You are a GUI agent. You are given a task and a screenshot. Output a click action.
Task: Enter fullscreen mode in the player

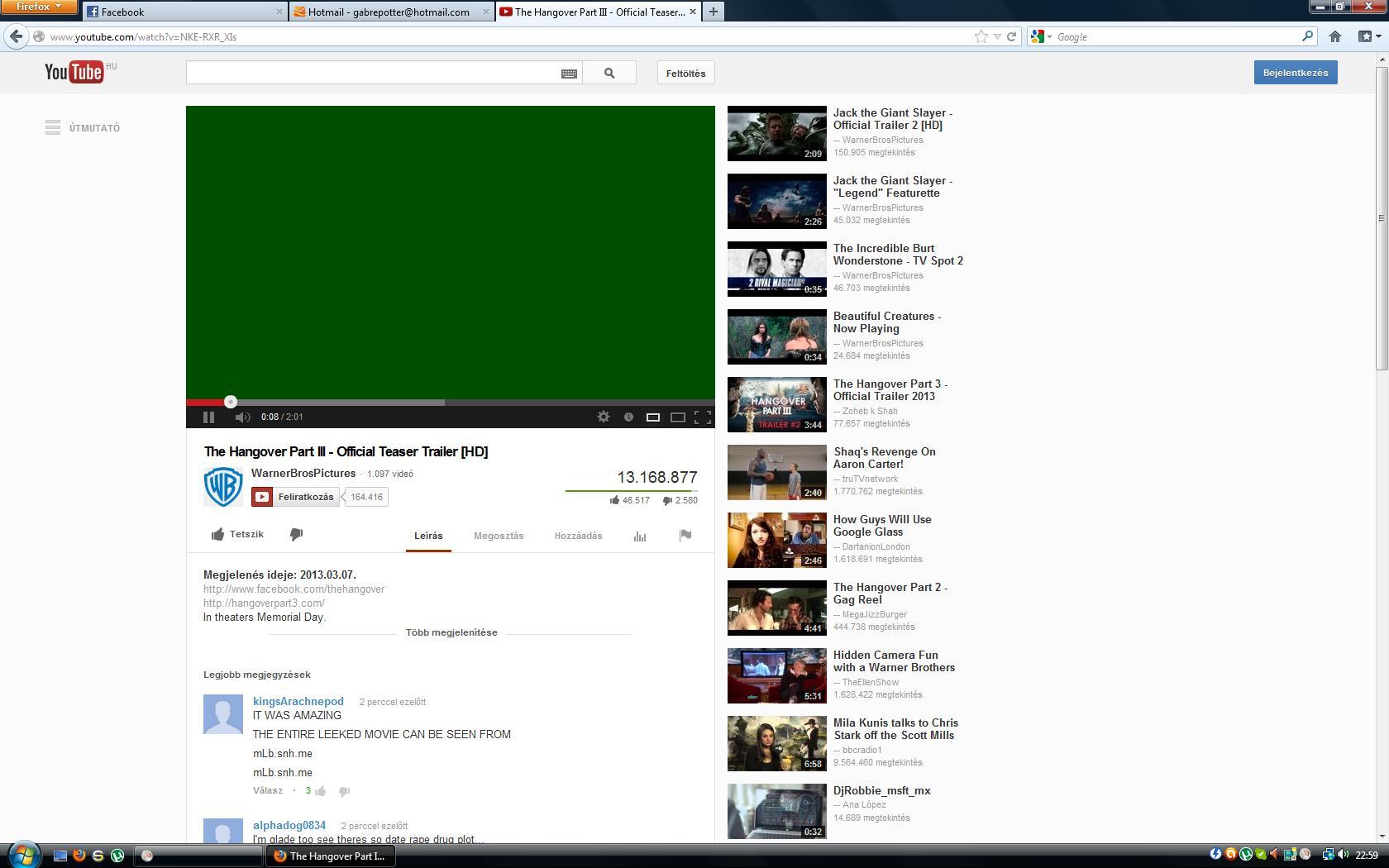[x=703, y=417]
